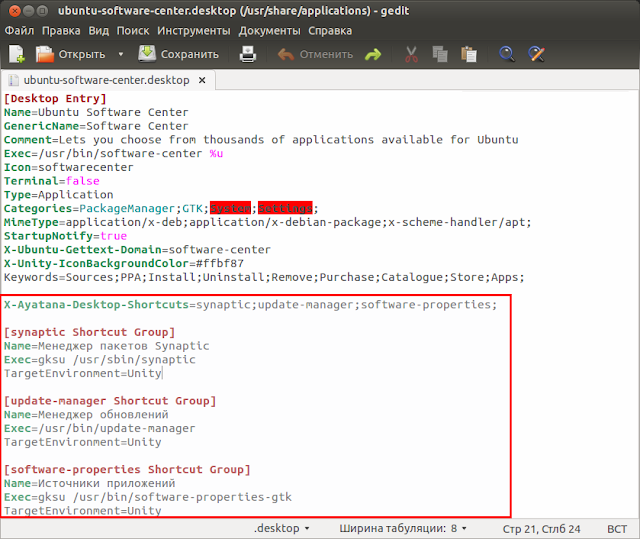The width and height of the screenshot is (640, 539).
Task: Click the highlighted Settings category word
Action: click(285, 209)
